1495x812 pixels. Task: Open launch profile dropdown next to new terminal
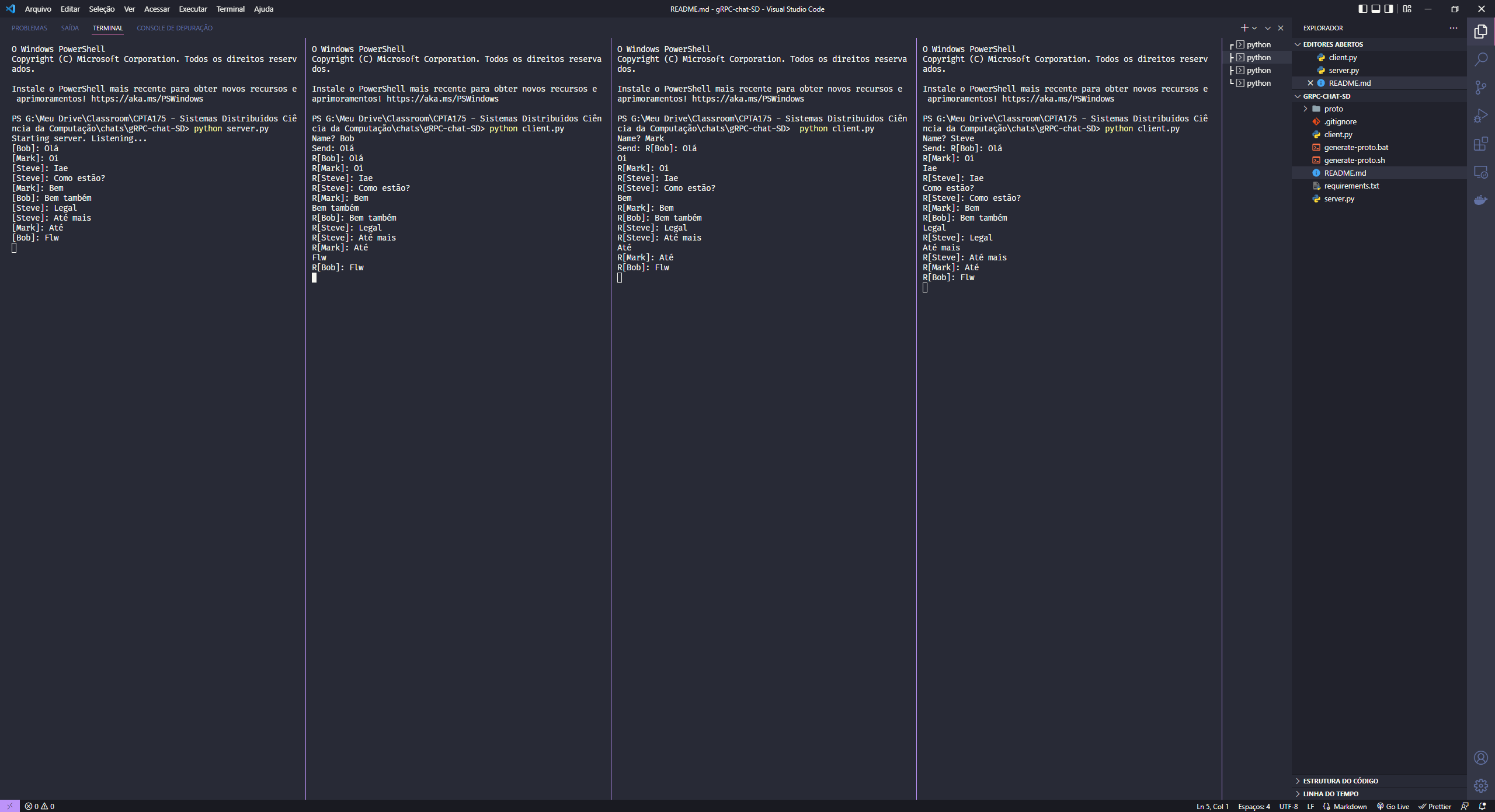tap(1254, 28)
